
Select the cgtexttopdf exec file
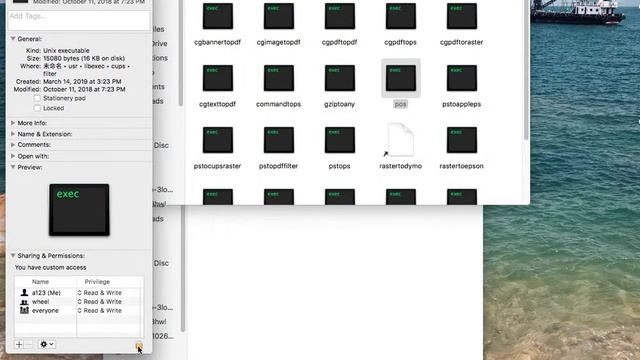[x=218, y=78]
